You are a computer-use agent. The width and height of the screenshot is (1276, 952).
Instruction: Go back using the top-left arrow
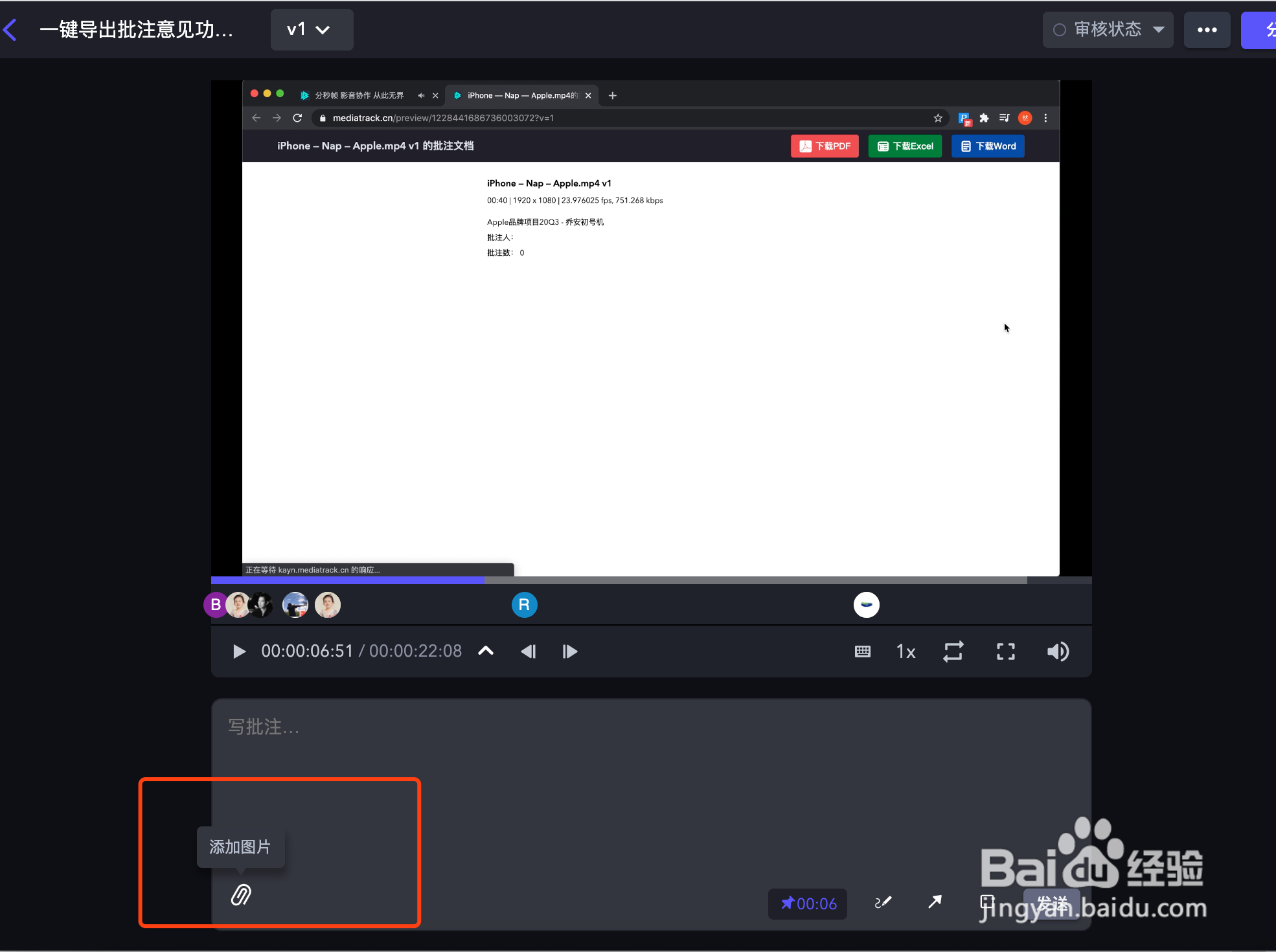[10, 30]
